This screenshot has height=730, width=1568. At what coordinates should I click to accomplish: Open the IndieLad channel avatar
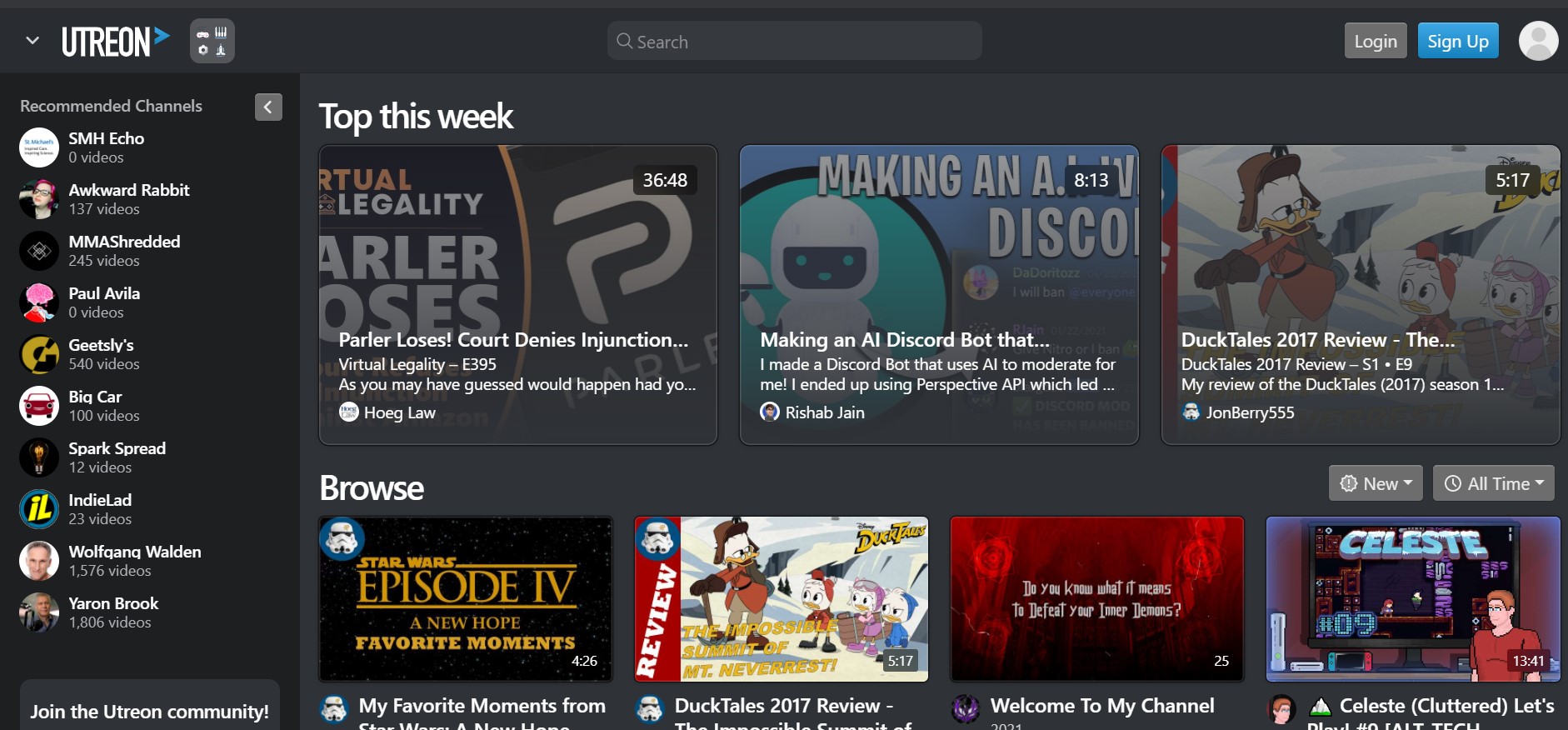tap(39, 509)
